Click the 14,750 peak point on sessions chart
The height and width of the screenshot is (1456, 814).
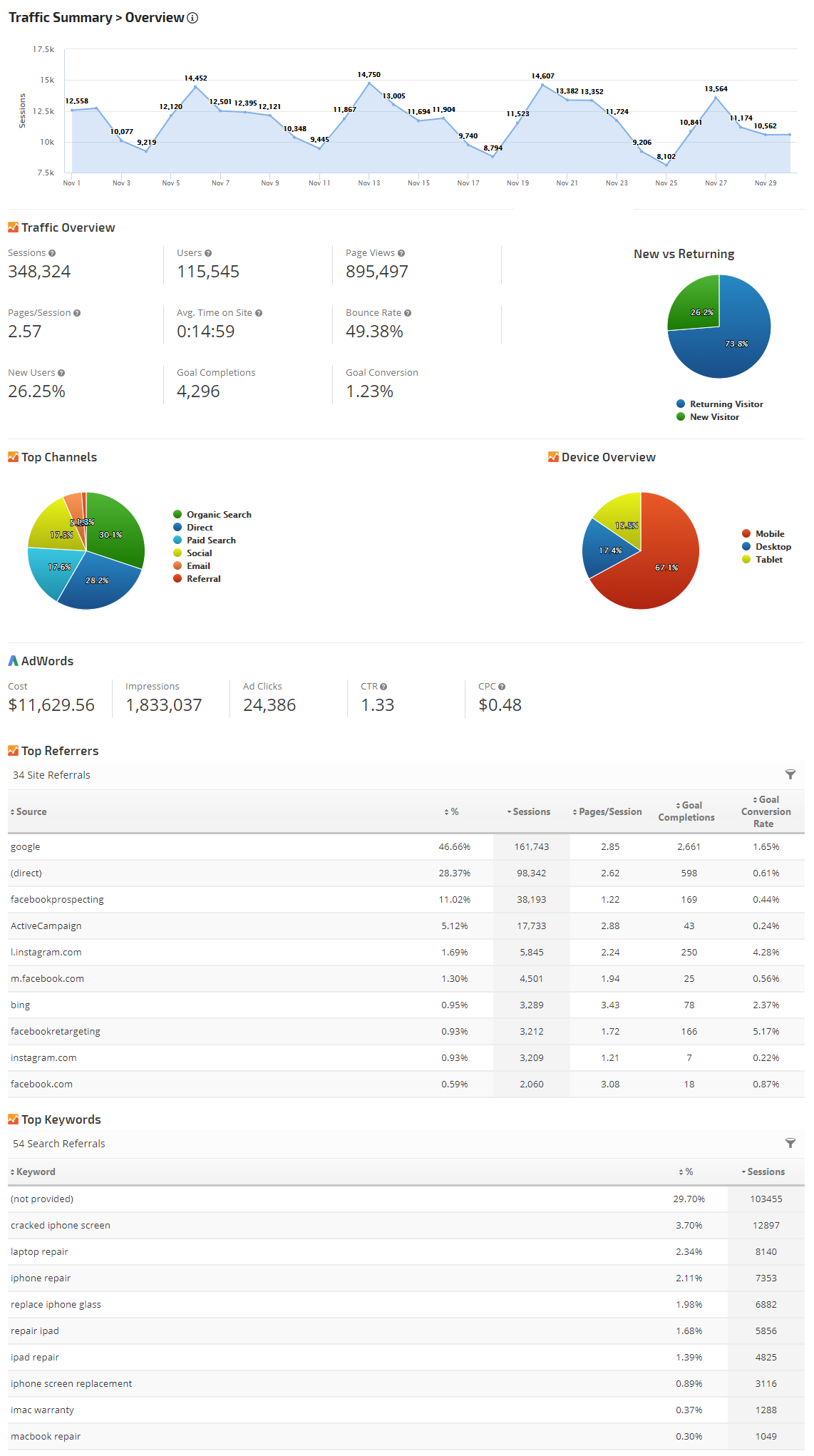click(x=369, y=83)
